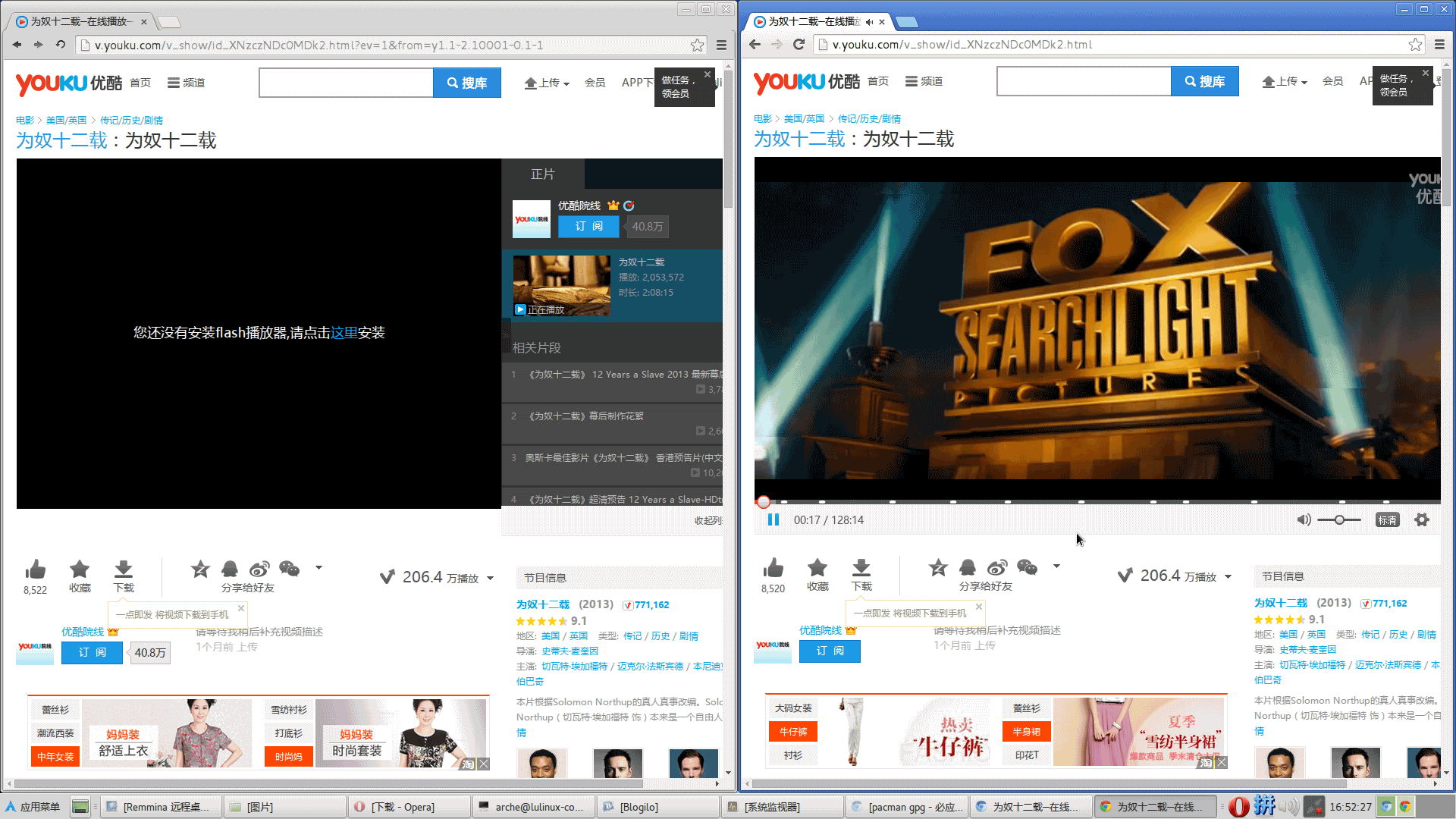Go to 首页 home, left window
Screen dimensions: 1456x819
[x=140, y=83]
